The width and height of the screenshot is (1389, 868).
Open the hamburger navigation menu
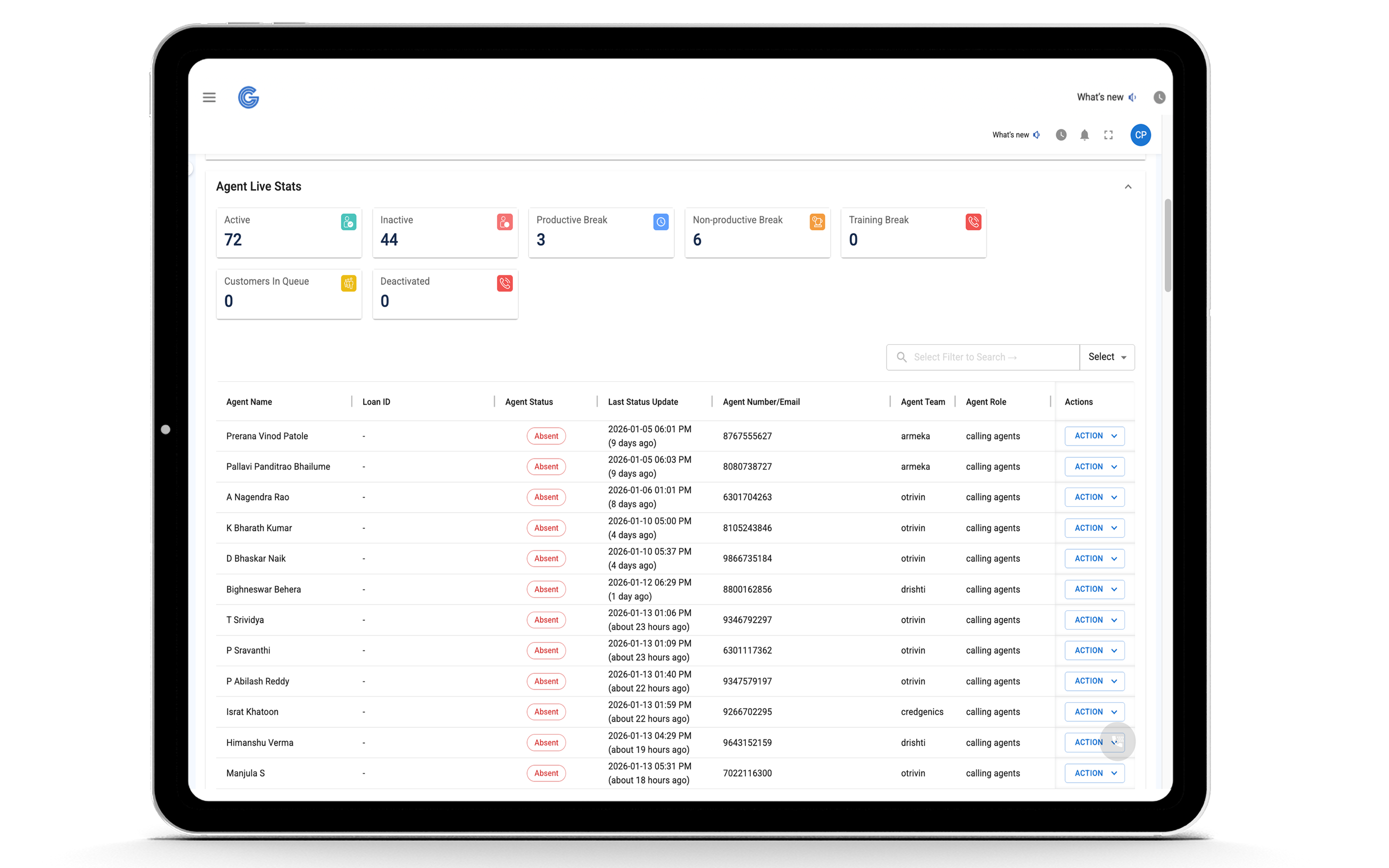[209, 98]
